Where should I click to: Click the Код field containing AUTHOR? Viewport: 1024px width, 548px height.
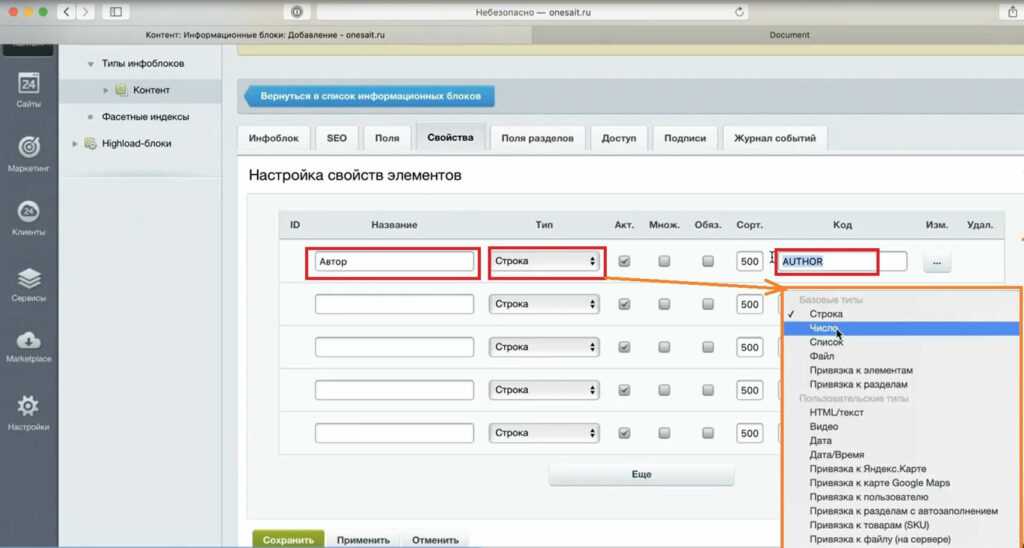click(842, 261)
